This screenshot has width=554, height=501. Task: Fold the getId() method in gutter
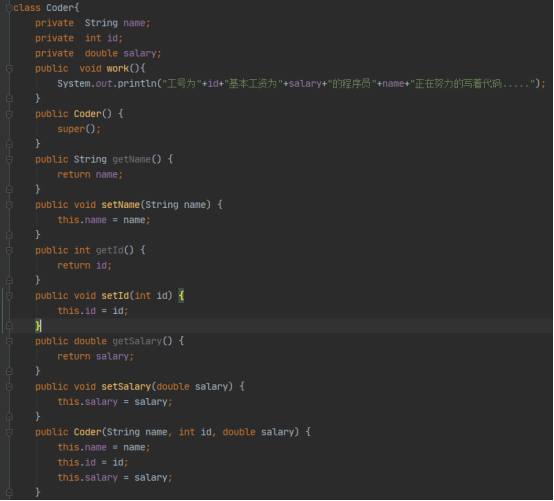click(10, 250)
